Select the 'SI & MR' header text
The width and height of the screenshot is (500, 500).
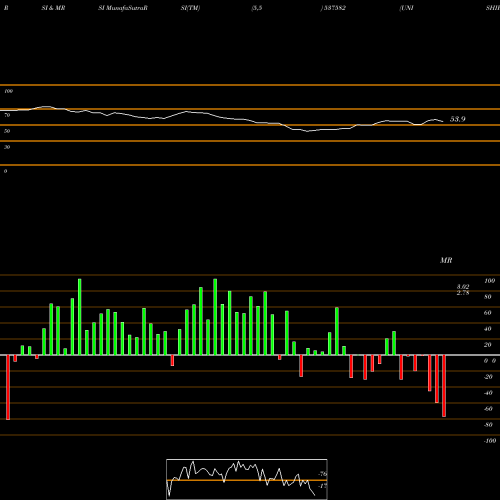click(x=53, y=8)
